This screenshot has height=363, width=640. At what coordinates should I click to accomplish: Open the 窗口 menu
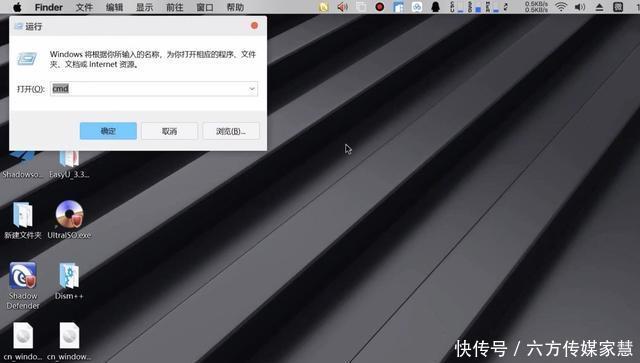coord(205,7)
